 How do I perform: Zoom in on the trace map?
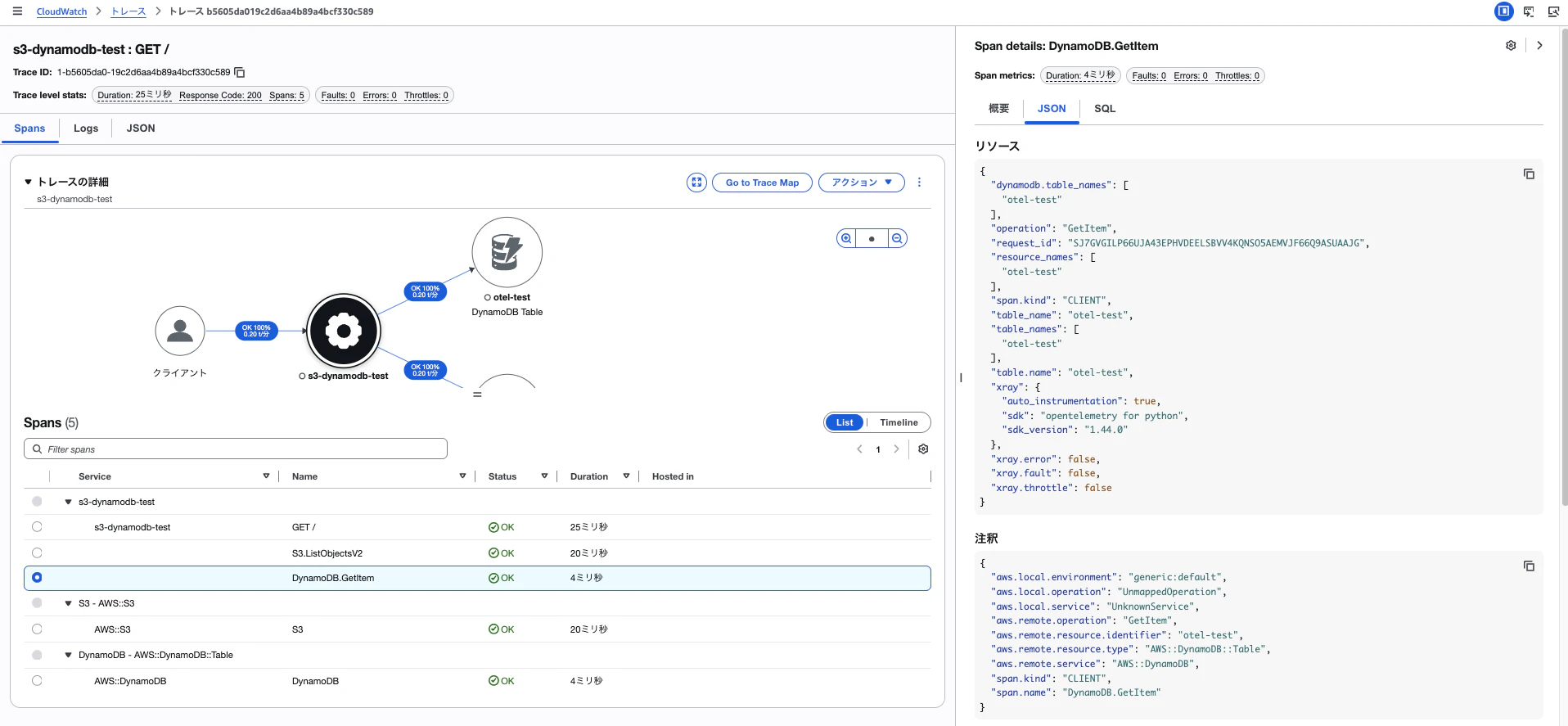846,239
